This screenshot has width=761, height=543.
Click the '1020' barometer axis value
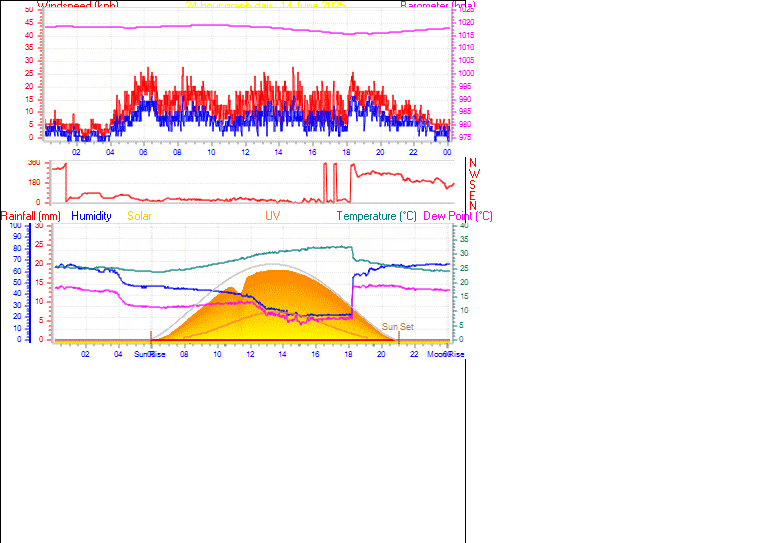(x=466, y=22)
